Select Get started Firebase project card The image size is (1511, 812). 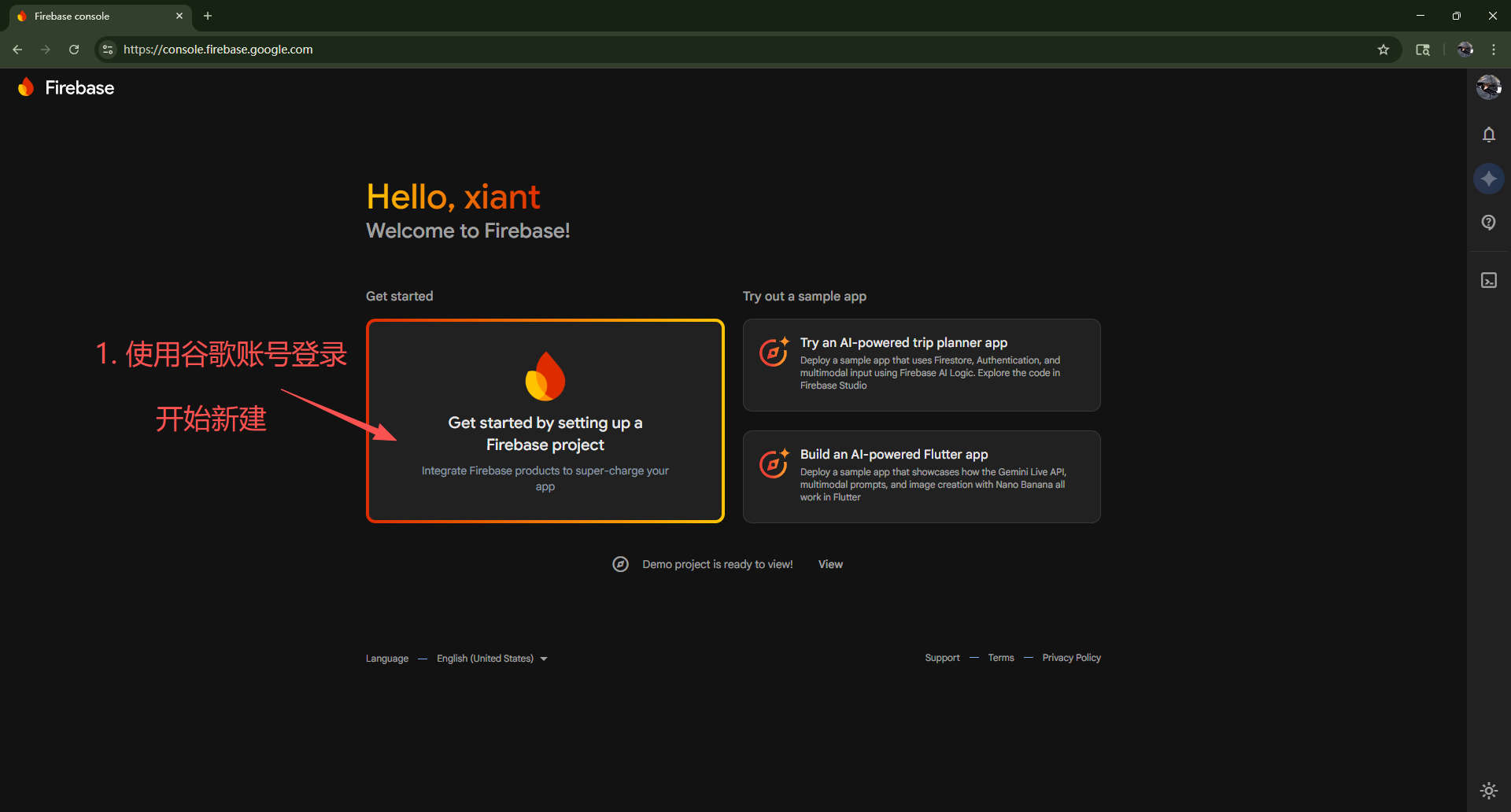(545, 421)
